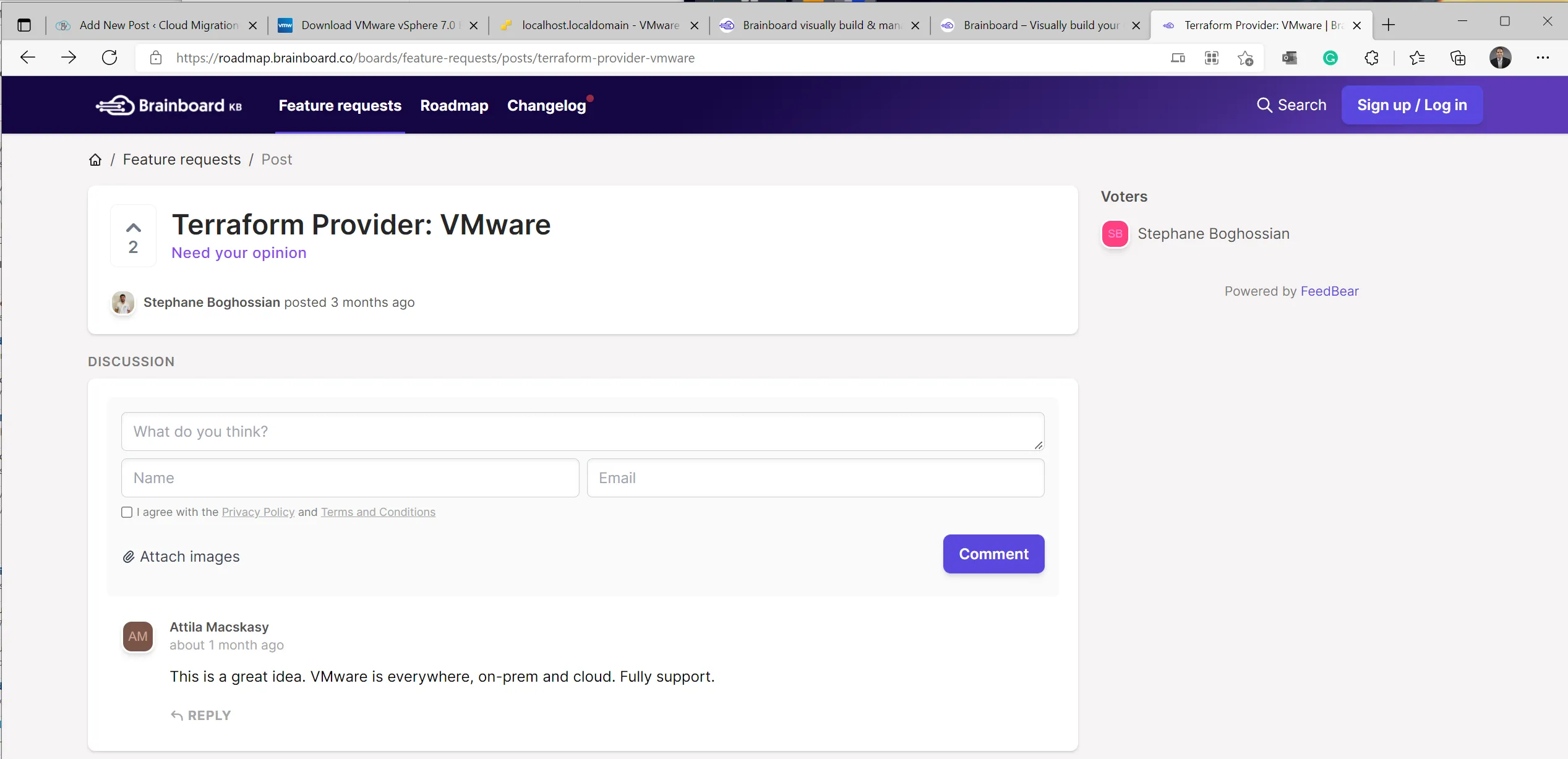Click the site lock icon in address bar
The image size is (1568, 759).
click(x=156, y=58)
